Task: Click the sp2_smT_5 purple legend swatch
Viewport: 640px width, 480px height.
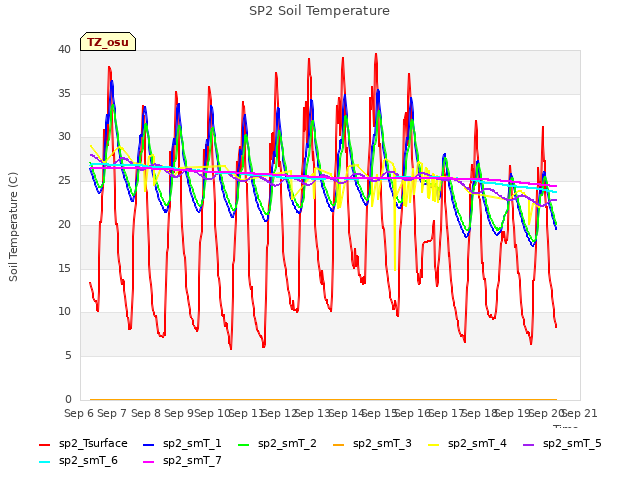Action: pyautogui.click(x=528, y=445)
